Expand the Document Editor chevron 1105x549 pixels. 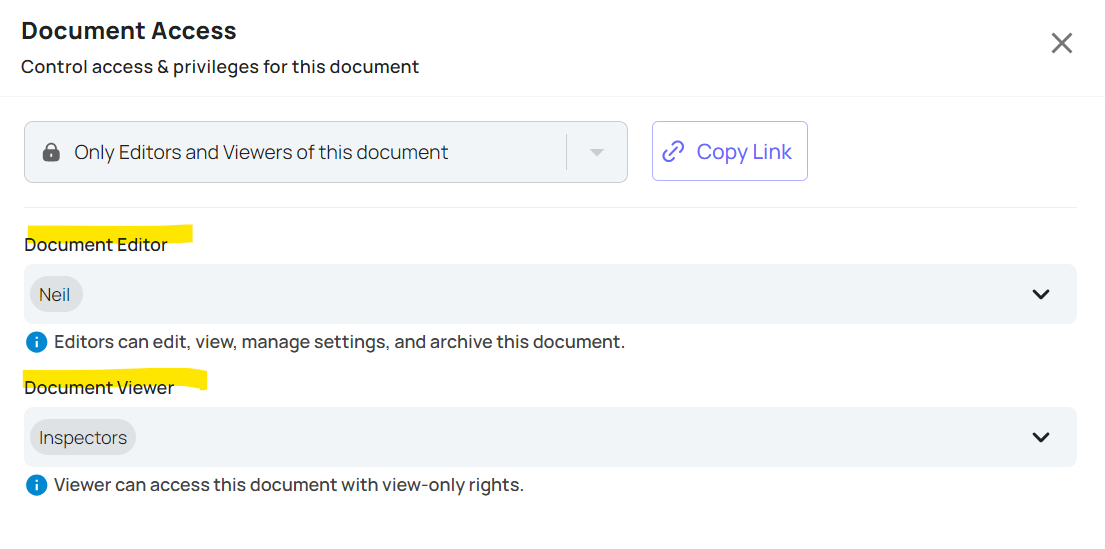[x=1041, y=295]
